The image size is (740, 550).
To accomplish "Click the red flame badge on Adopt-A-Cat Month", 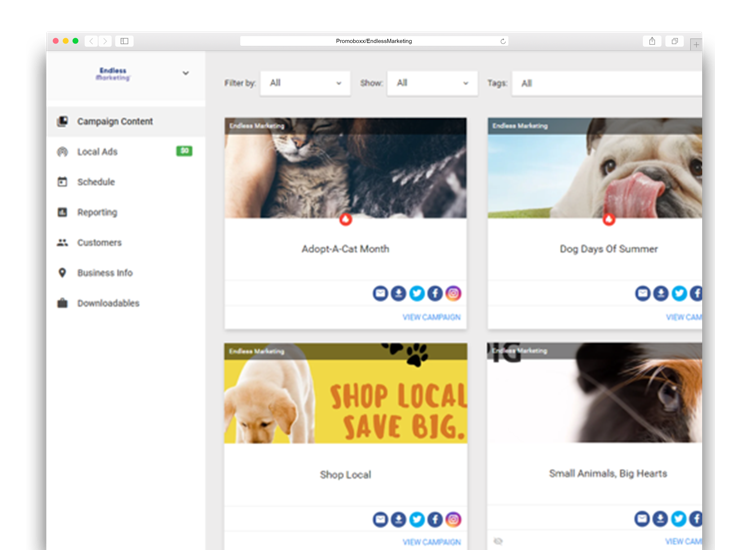I will pyautogui.click(x=346, y=220).
